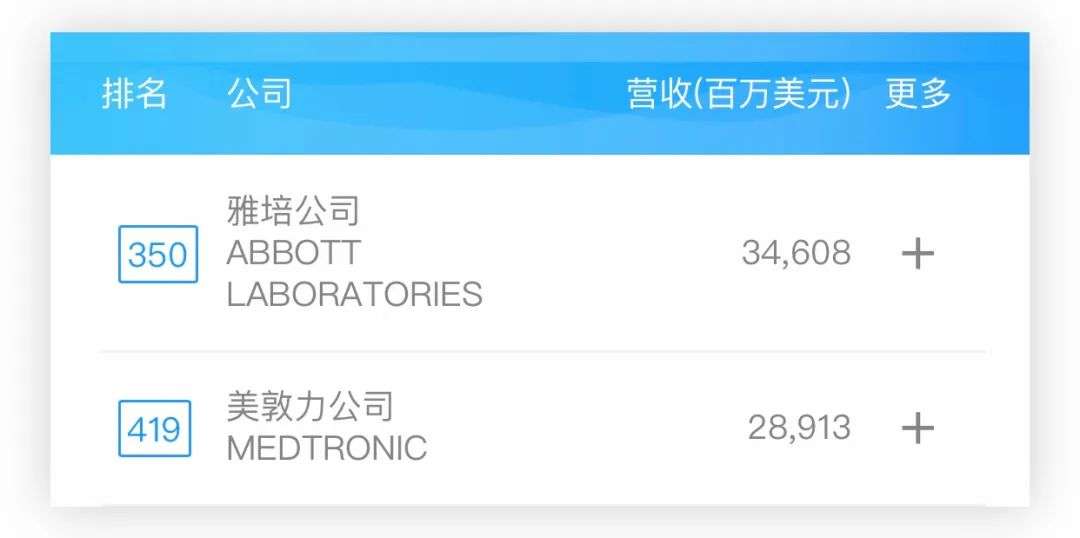
Task: Select the 34,608 revenue value
Action: (796, 253)
